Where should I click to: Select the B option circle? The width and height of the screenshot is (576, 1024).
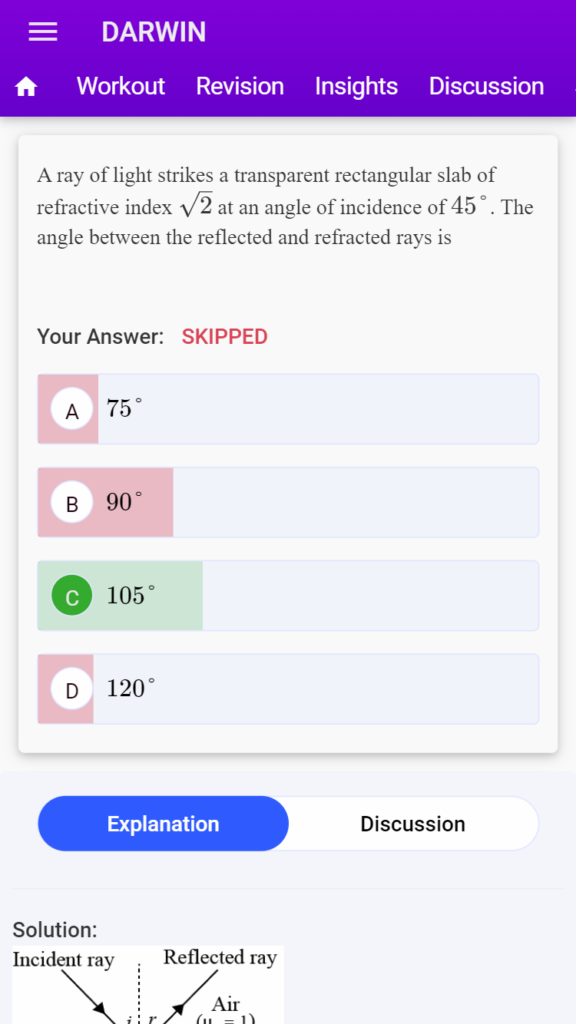click(x=72, y=503)
